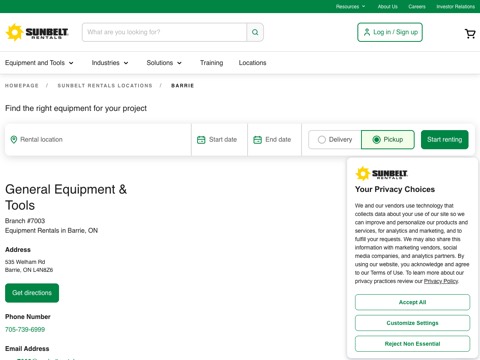This screenshot has height=360, width=480.
Task: Open the shopping cart icon
Action: (470, 33)
